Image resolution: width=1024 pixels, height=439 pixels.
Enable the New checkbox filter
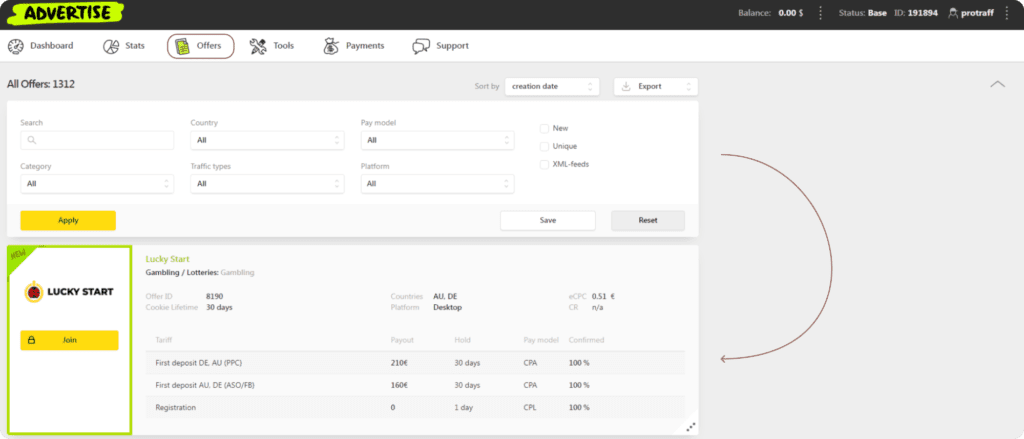point(544,128)
